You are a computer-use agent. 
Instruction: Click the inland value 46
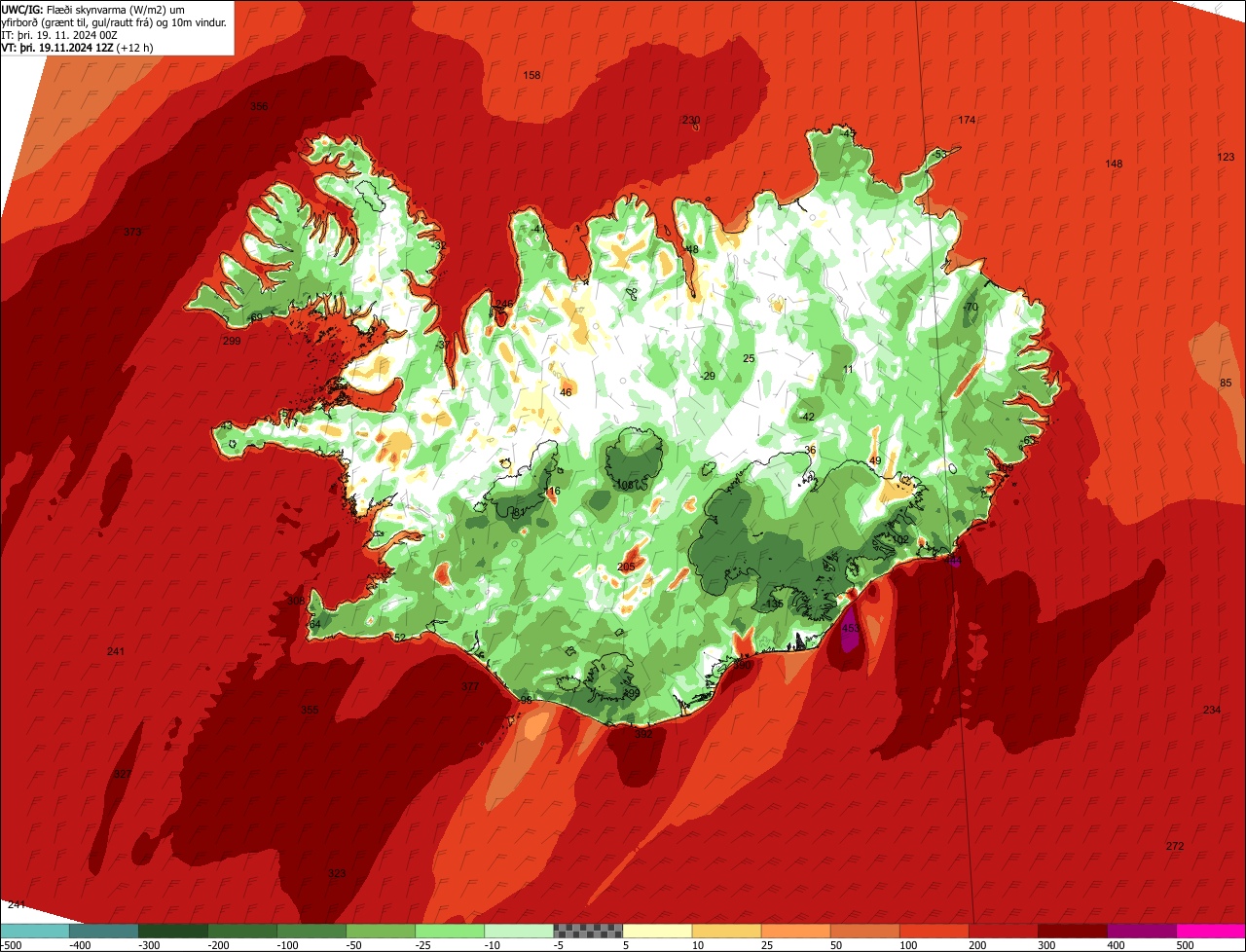pos(566,392)
